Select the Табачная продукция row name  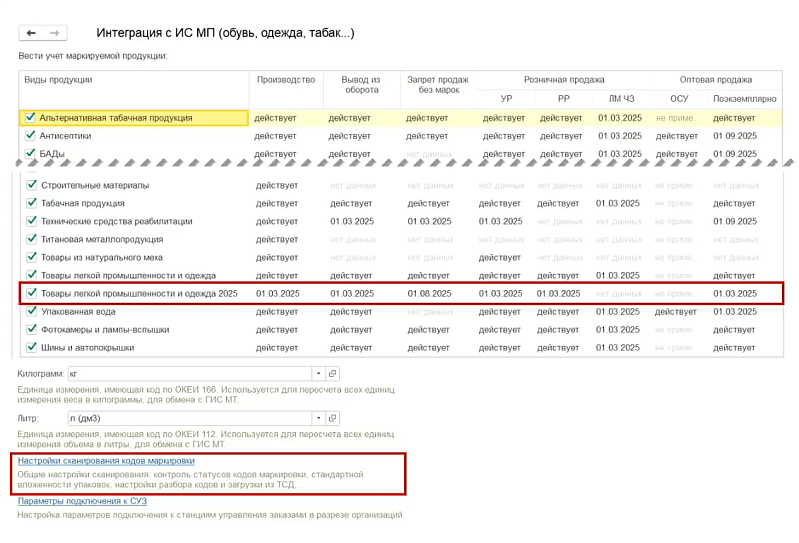pos(83,203)
